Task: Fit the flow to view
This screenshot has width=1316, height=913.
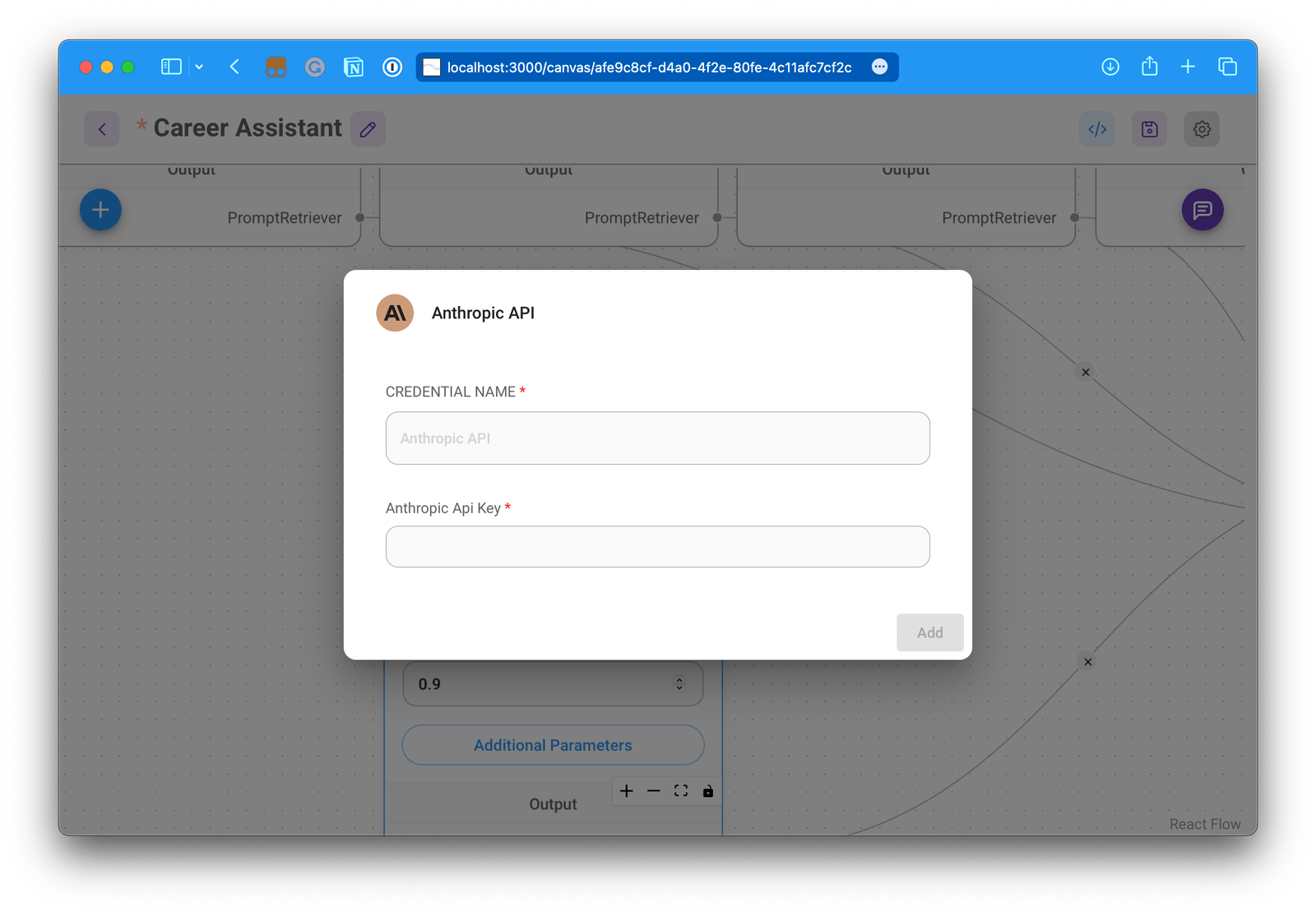Action: (x=681, y=790)
